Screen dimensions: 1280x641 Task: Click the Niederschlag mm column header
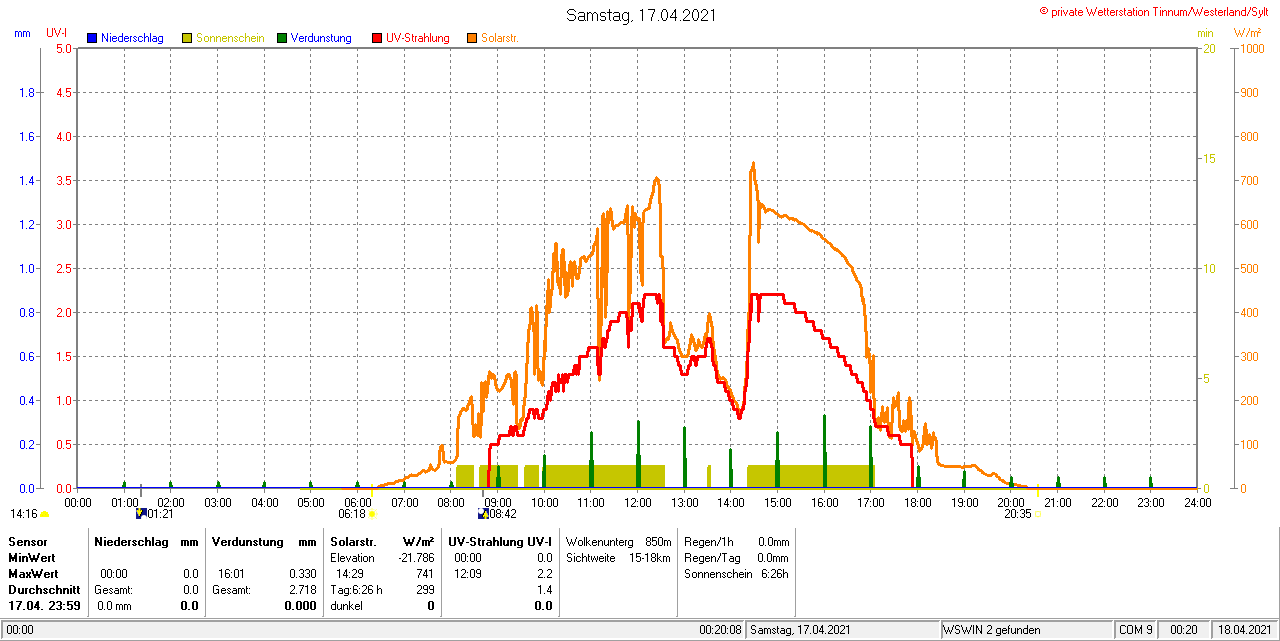146,541
